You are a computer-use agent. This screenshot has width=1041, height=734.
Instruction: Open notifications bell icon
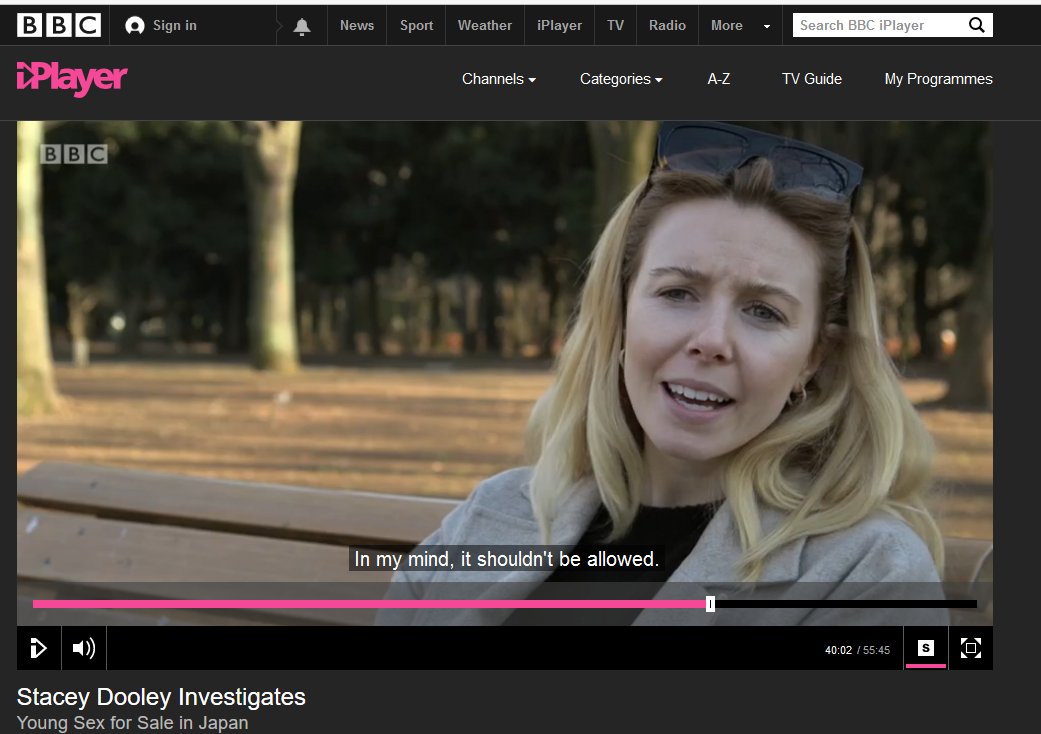tap(302, 26)
